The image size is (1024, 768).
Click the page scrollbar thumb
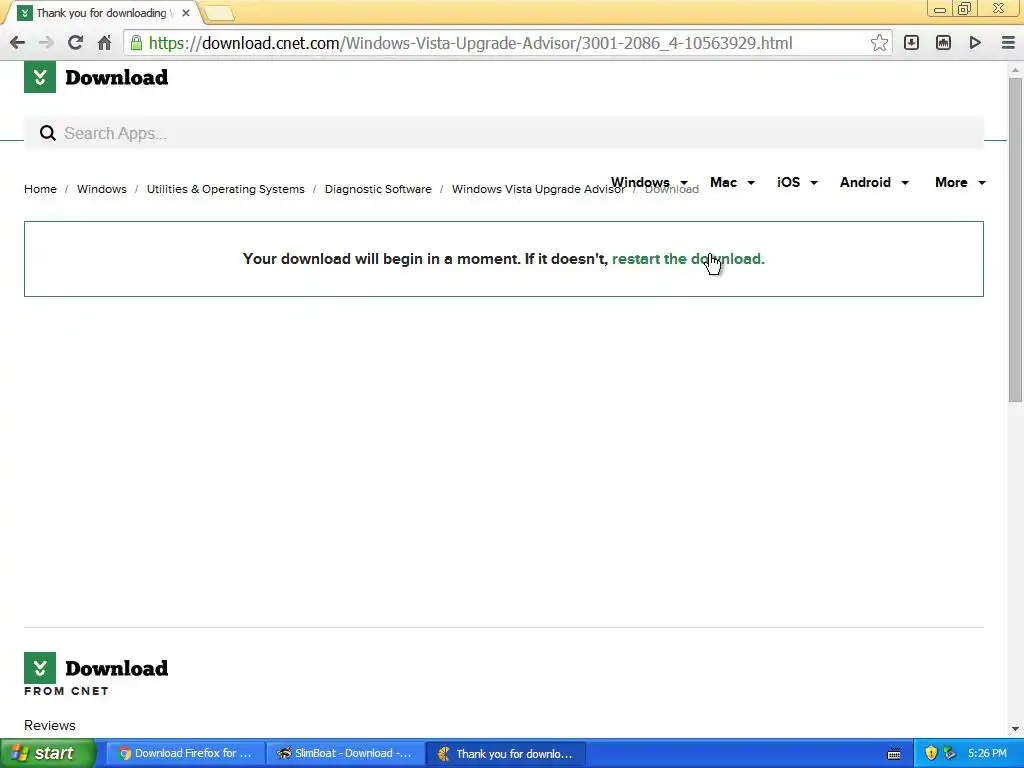1016,240
